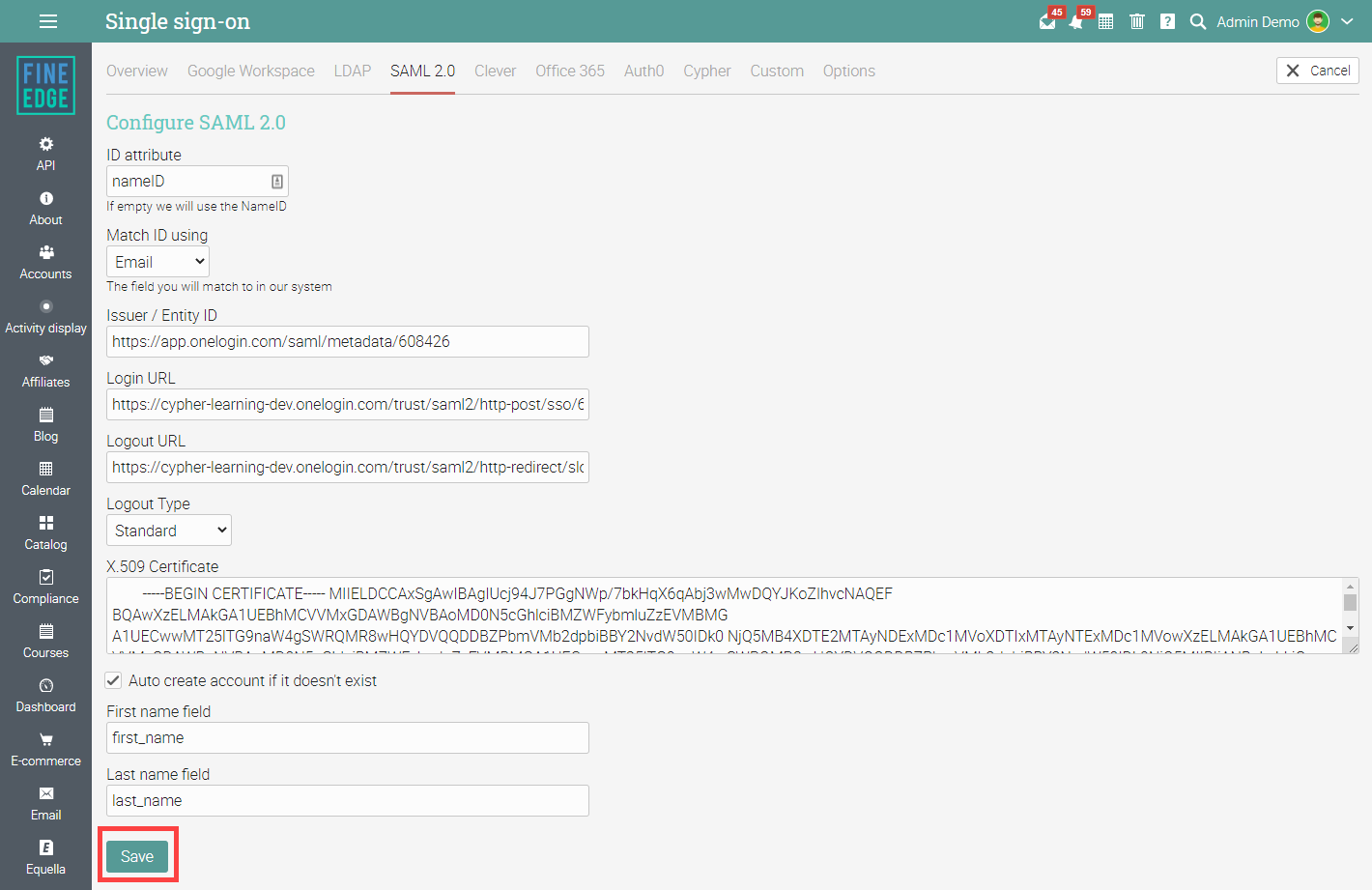Switch to the Options tab
Screen dimensions: 1372x890
[849, 71]
